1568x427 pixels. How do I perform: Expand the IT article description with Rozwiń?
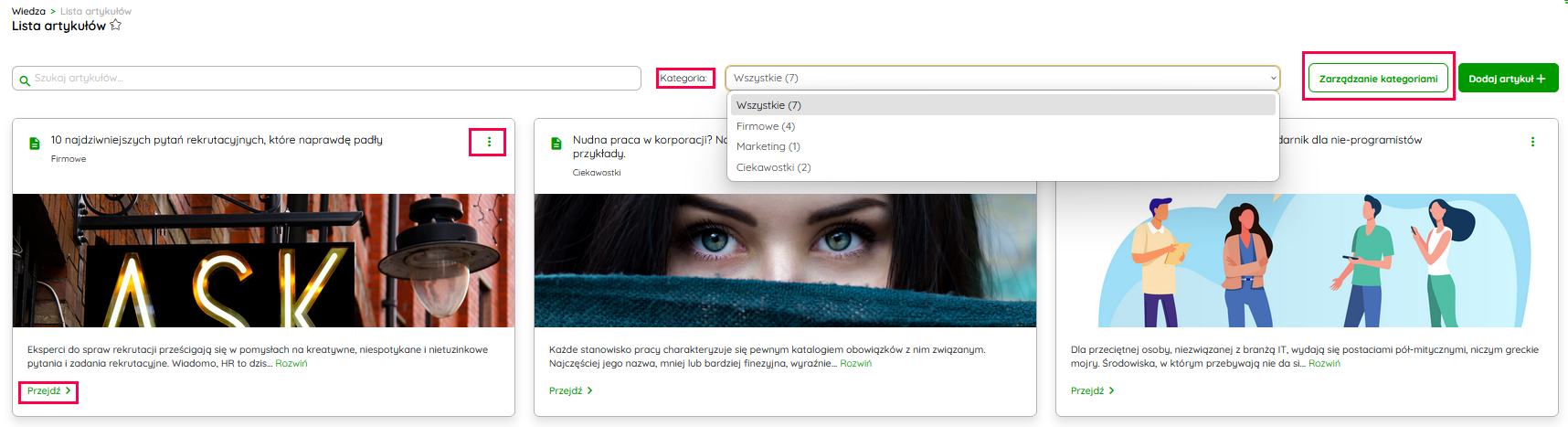[1324, 364]
